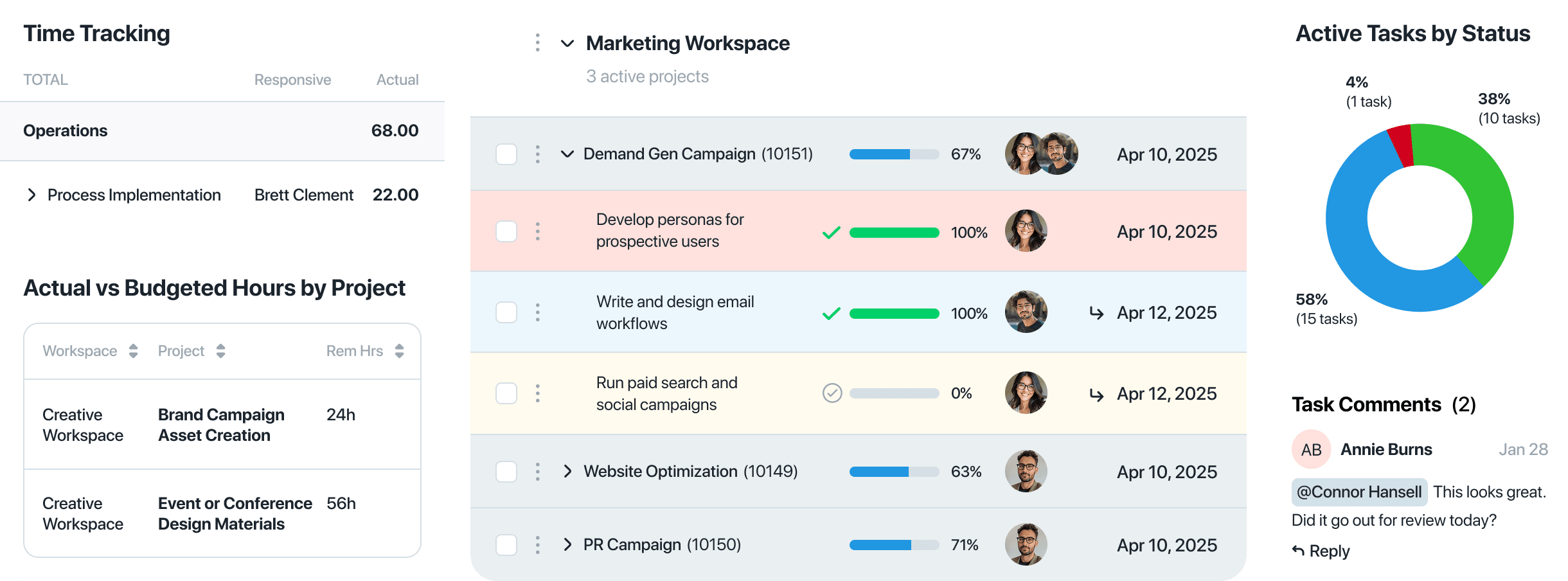Check the Demand Gen Campaign checkbox
The image size is (1568, 581).
pyautogui.click(x=506, y=154)
